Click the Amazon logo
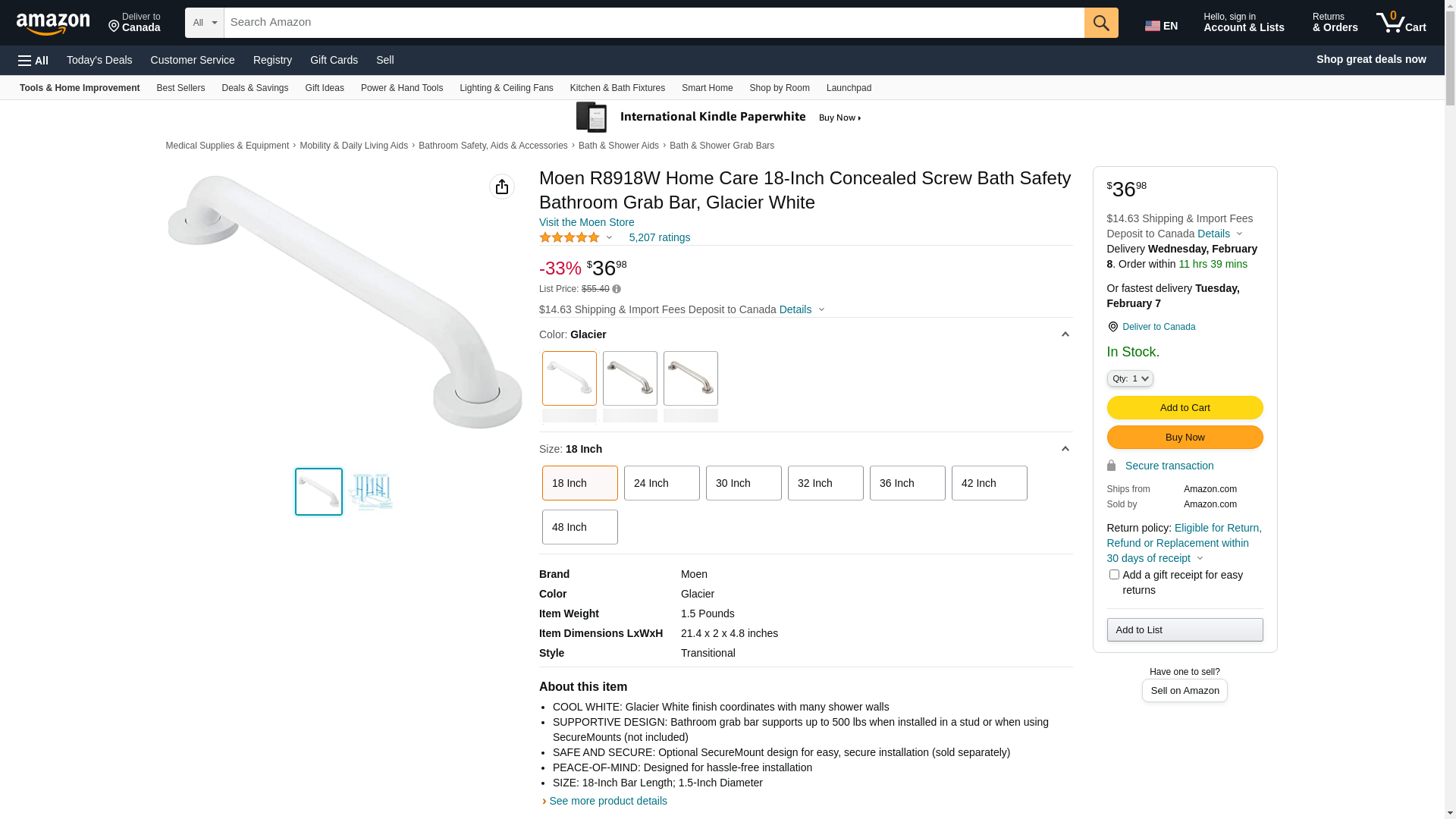 pos(53,24)
